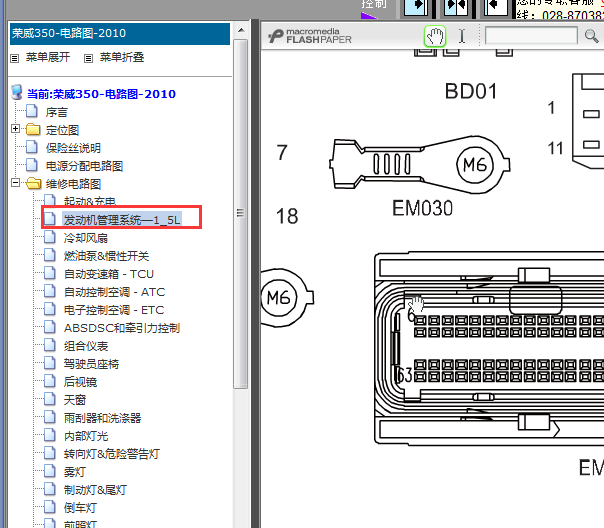Open 后视镜 page
This screenshot has height=528, width=604.
tap(80, 382)
